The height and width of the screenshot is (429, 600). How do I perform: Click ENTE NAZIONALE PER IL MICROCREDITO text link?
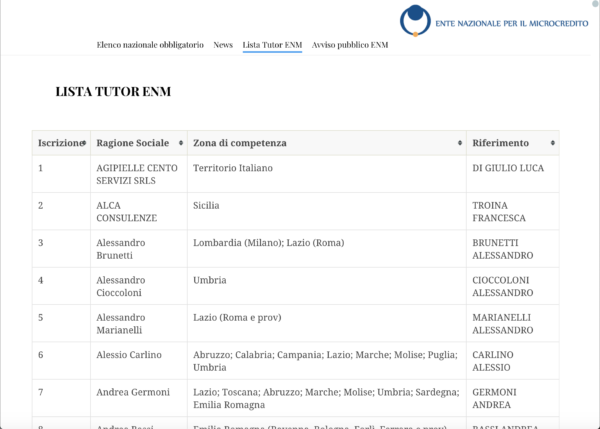(512, 23)
